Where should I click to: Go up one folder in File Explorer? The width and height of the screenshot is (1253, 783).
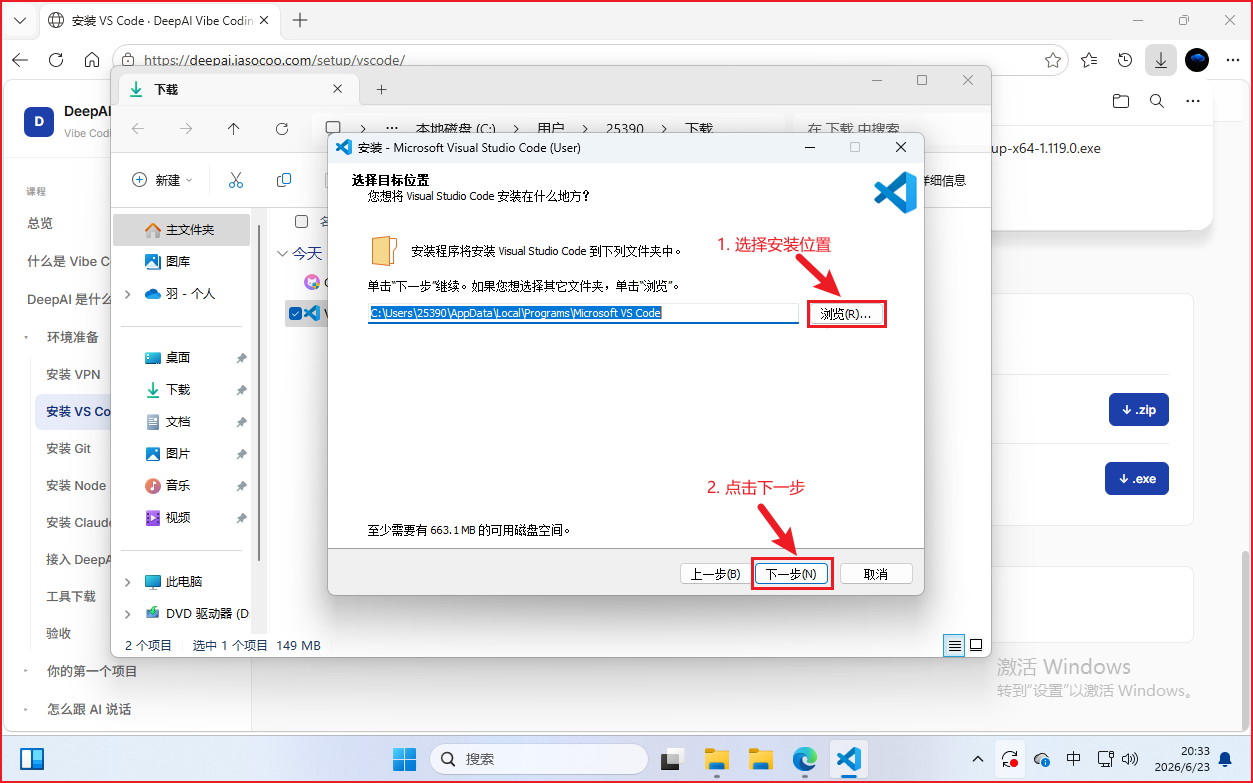pos(234,129)
